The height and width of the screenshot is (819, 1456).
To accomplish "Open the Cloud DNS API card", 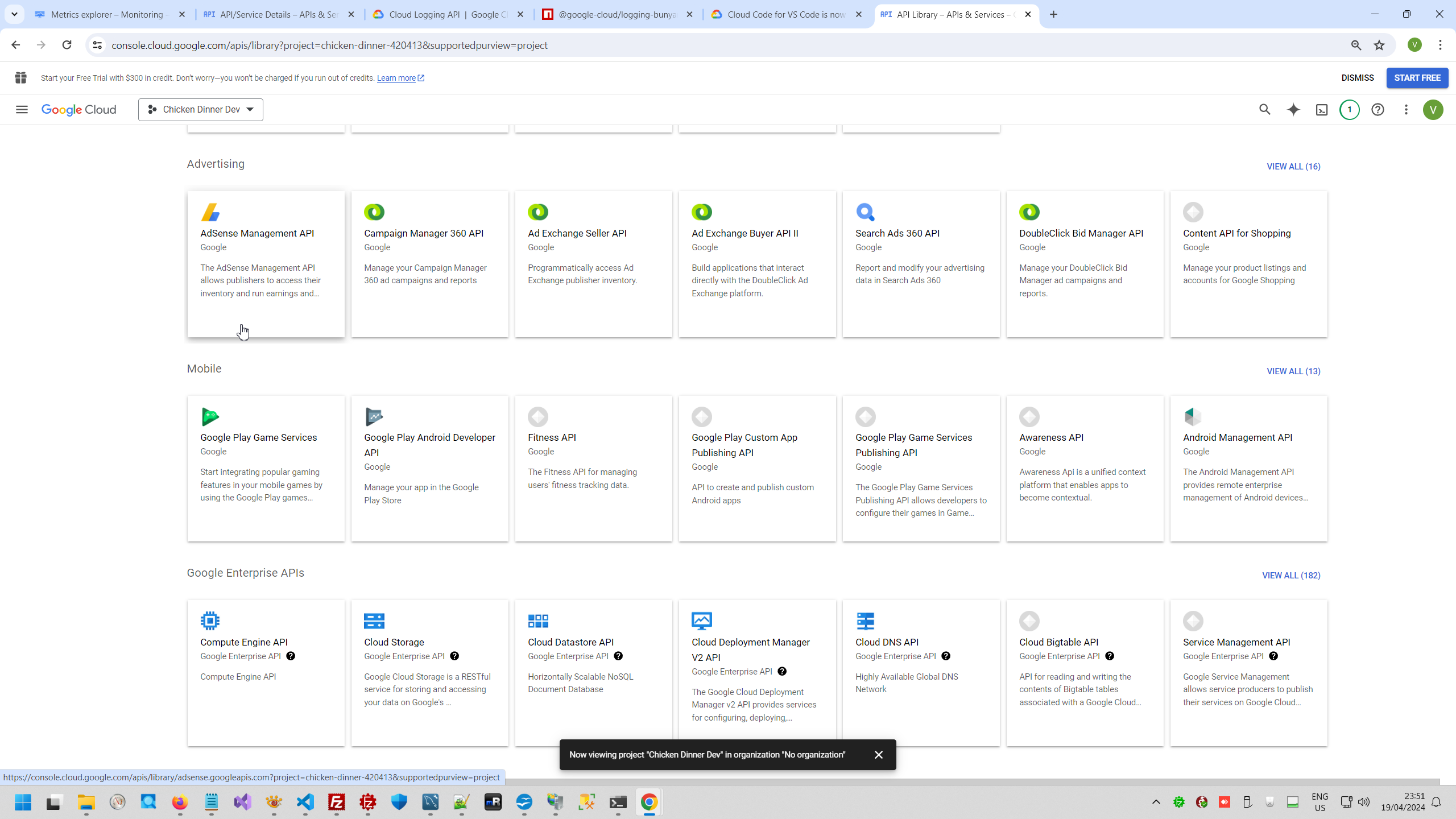I will click(886, 642).
